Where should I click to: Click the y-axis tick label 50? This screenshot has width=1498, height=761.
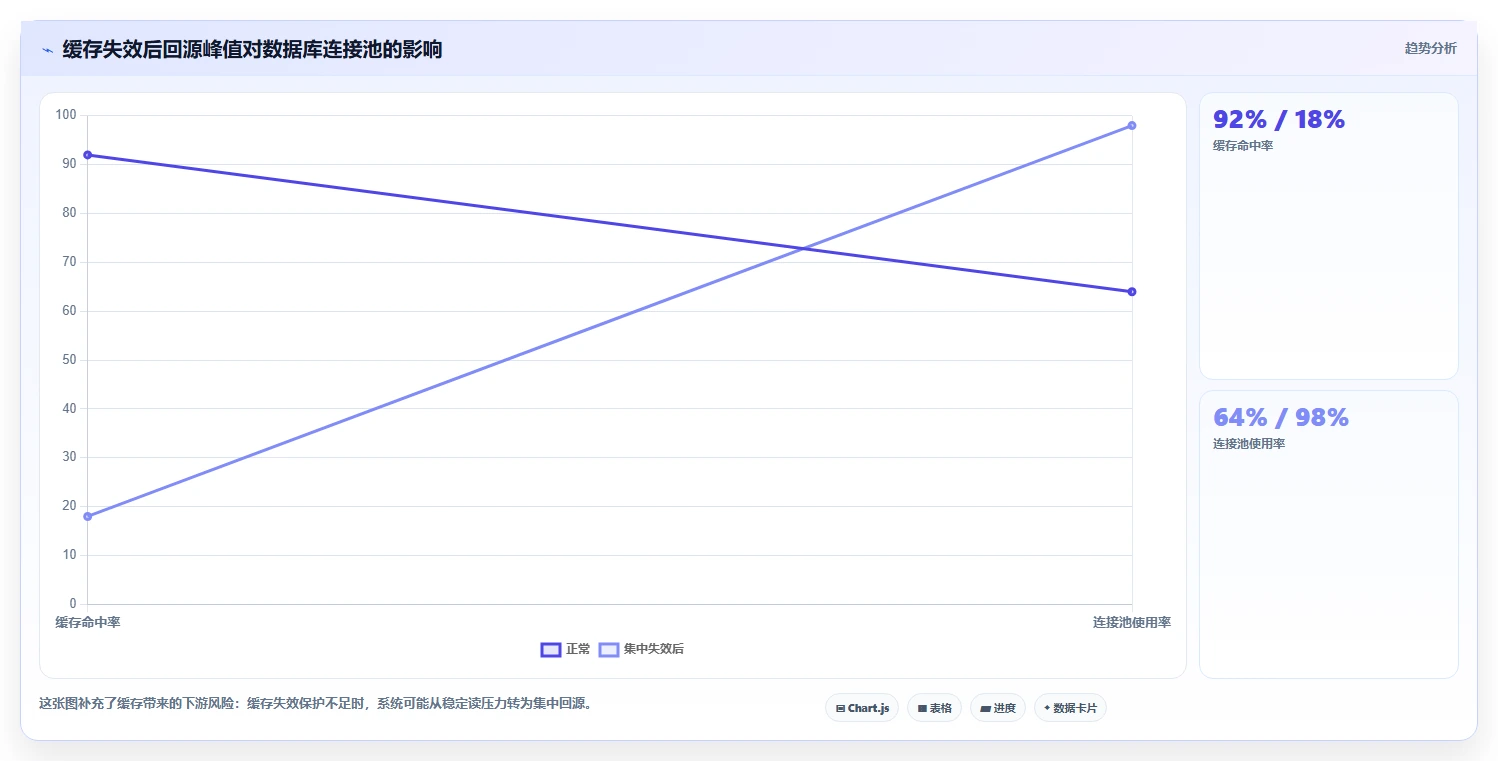tap(69, 360)
